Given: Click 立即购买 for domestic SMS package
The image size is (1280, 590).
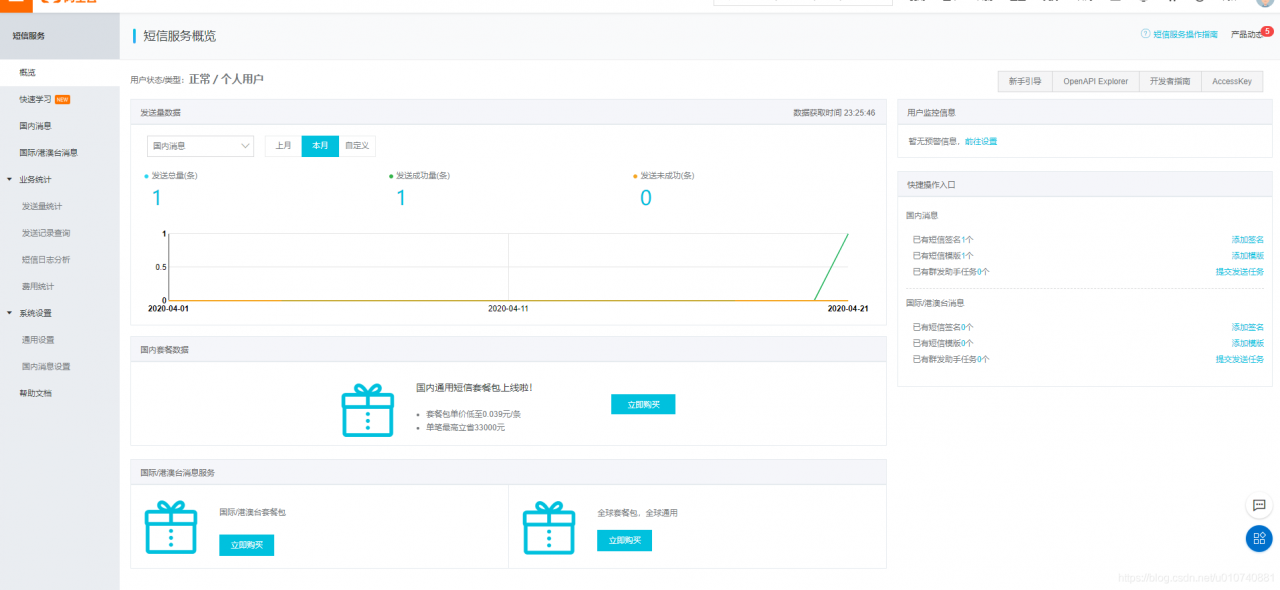Looking at the screenshot, I should click(643, 404).
